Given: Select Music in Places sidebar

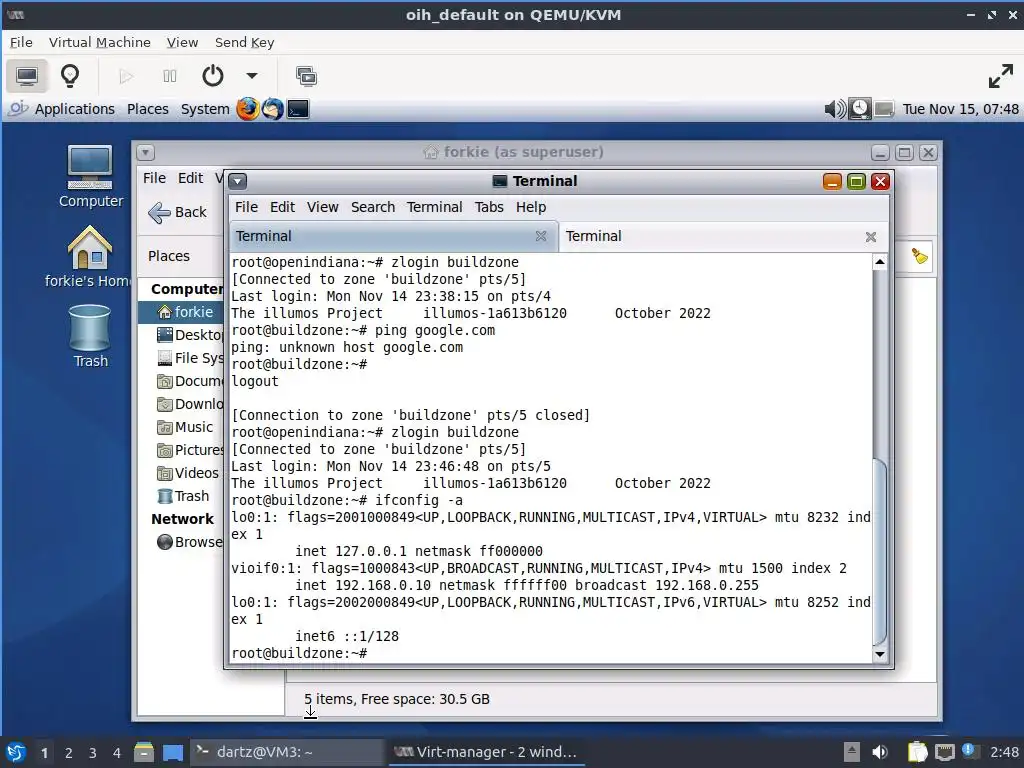Looking at the screenshot, I should click(x=181, y=427).
